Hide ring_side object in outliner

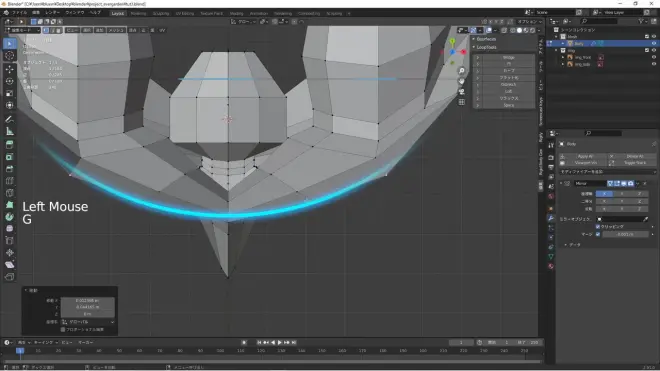(654, 64)
